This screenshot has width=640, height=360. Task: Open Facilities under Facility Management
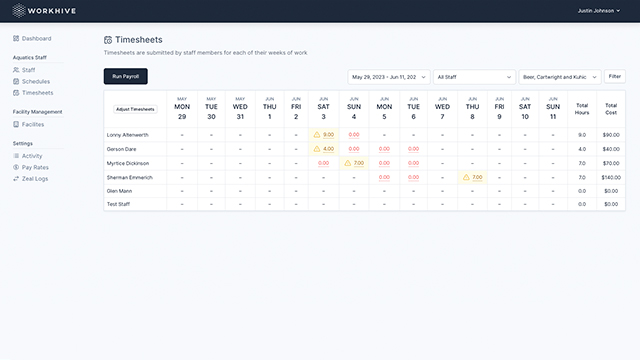point(33,124)
